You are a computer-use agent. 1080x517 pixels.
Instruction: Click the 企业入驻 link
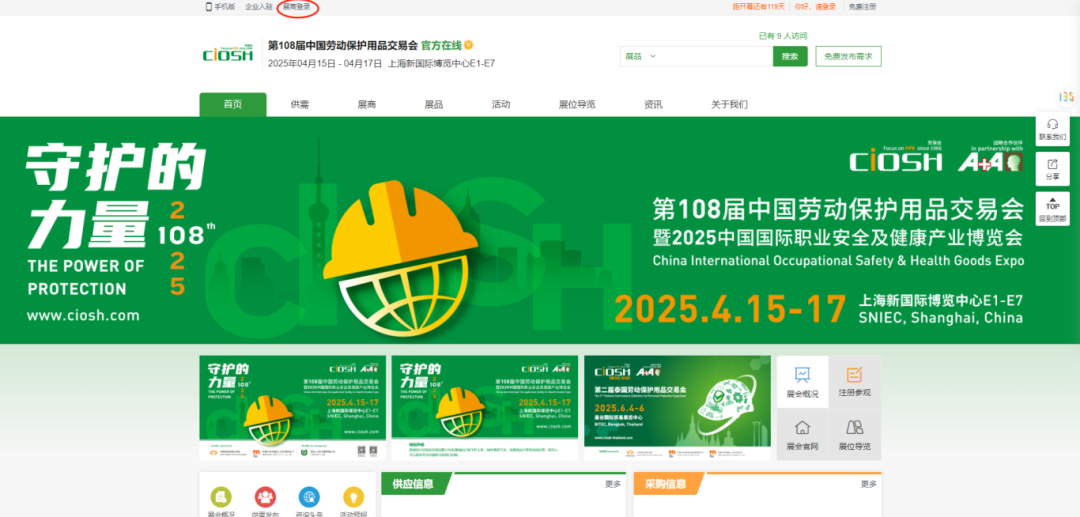(259, 7)
